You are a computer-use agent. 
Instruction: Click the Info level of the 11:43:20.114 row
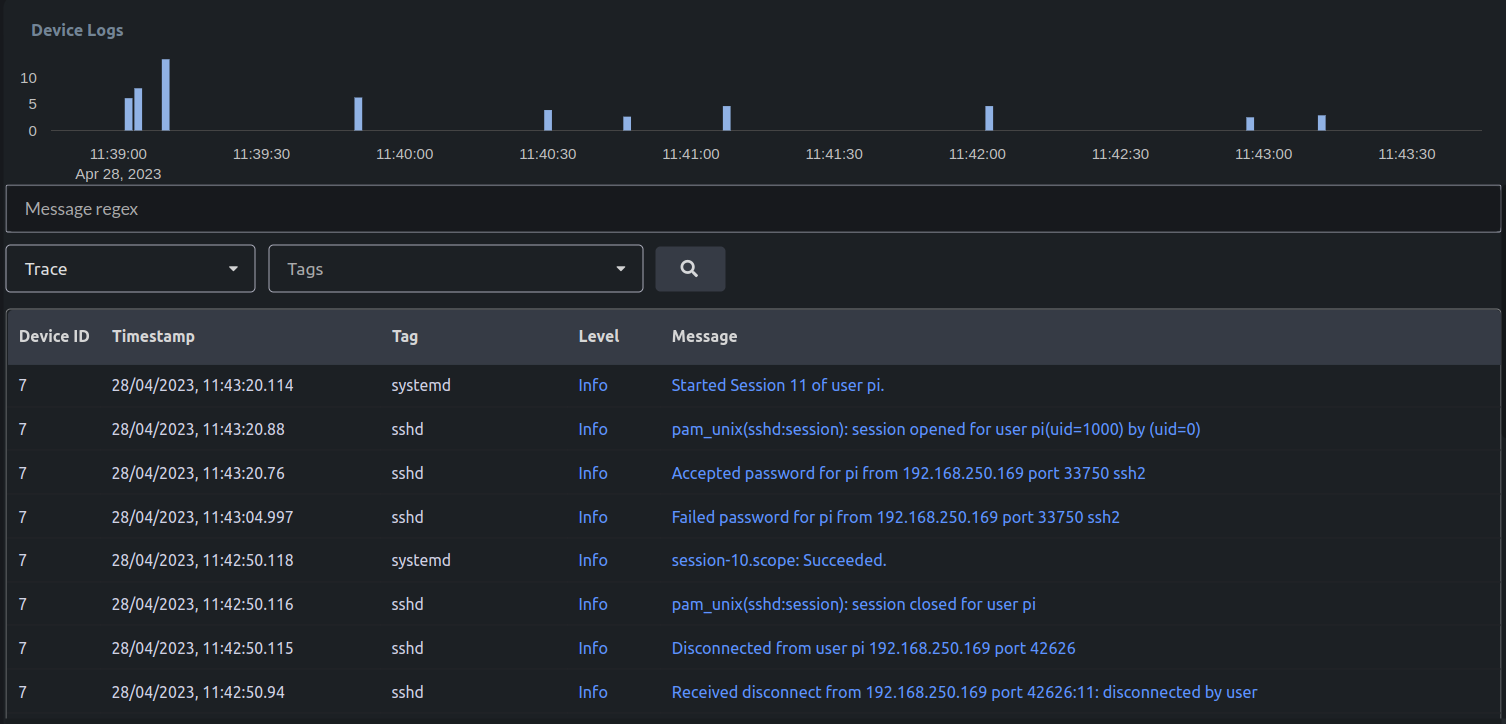click(x=592, y=385)
